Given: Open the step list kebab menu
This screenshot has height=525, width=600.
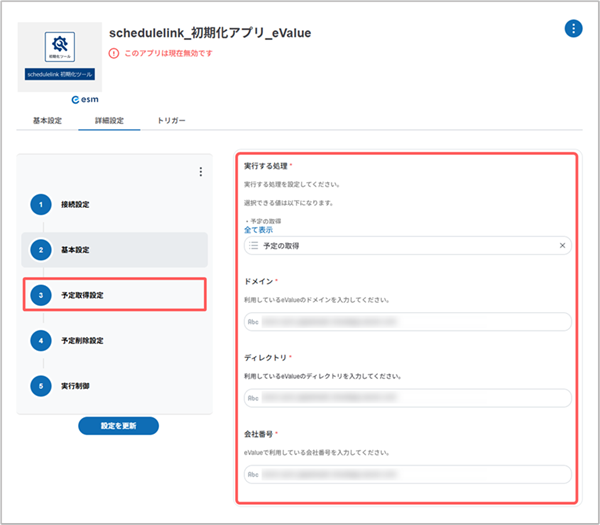Looking at the screenshot, I should 200,172.
